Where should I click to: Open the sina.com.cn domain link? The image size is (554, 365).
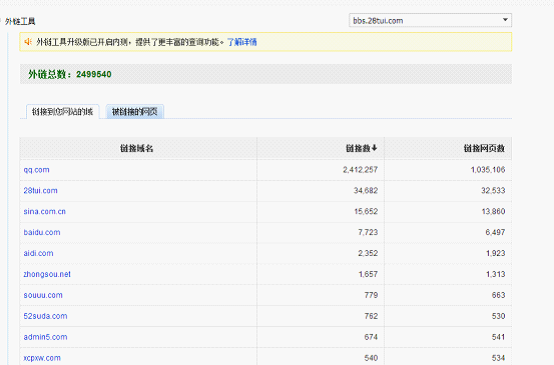point(45,211)
